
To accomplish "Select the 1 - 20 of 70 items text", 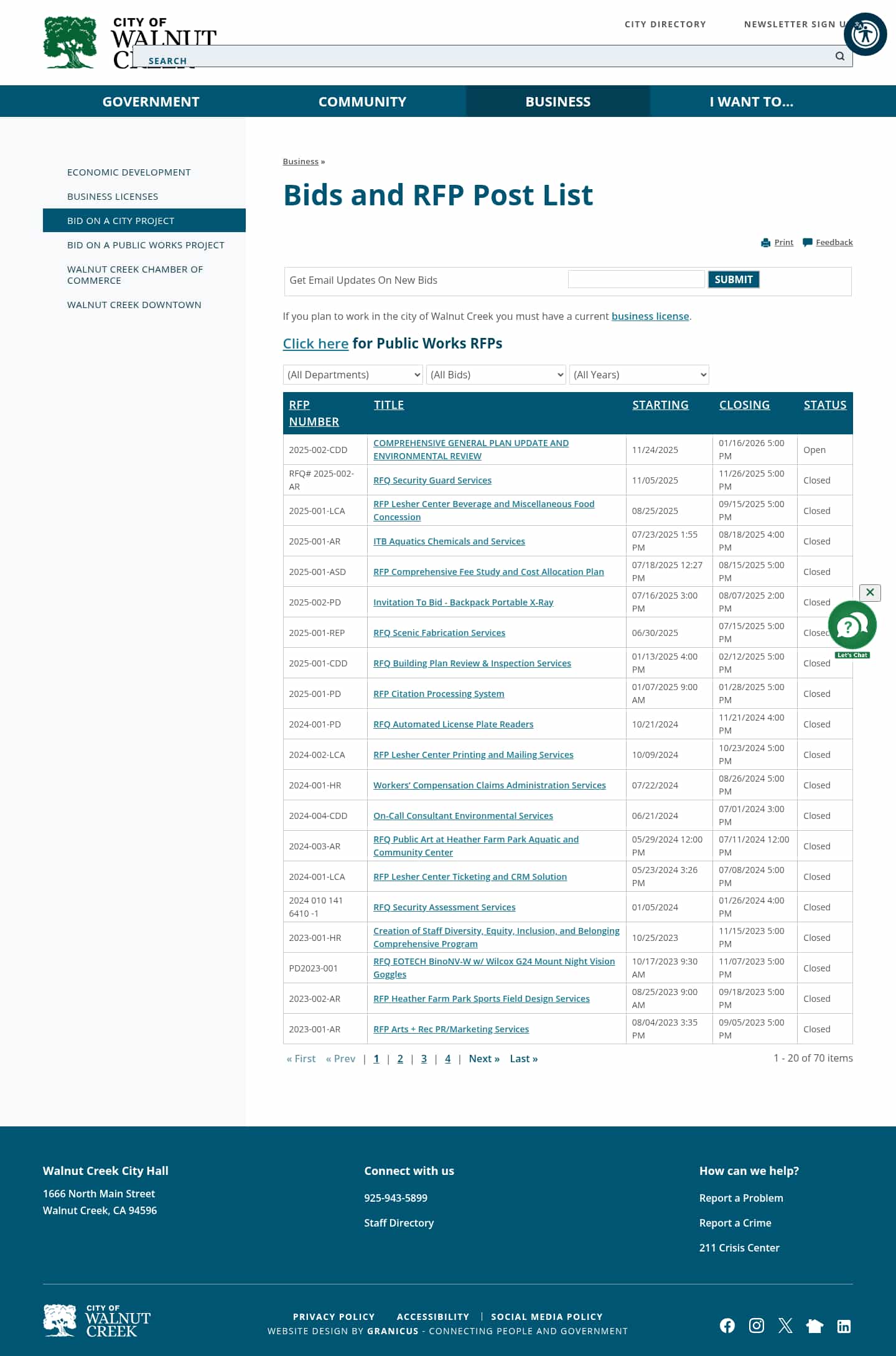I will coord(813,1058).
